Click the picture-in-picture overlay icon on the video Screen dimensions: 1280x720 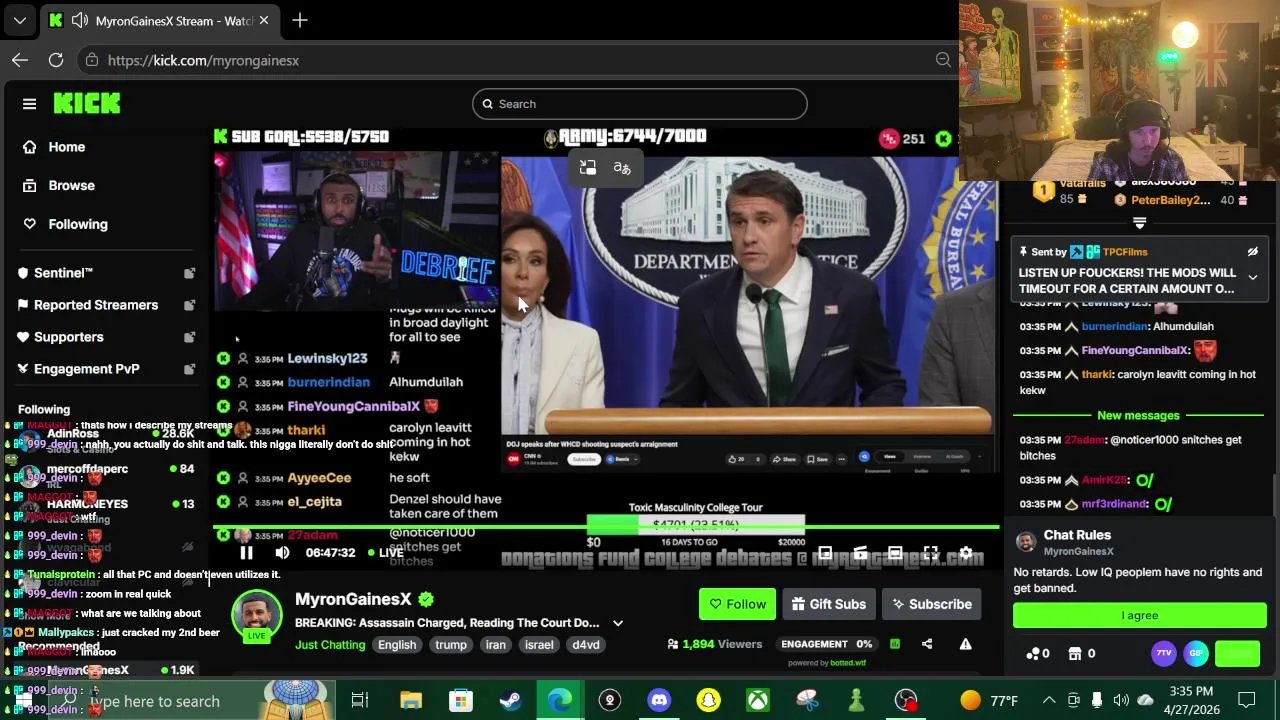pyautogui.click(x=588, y=168)
